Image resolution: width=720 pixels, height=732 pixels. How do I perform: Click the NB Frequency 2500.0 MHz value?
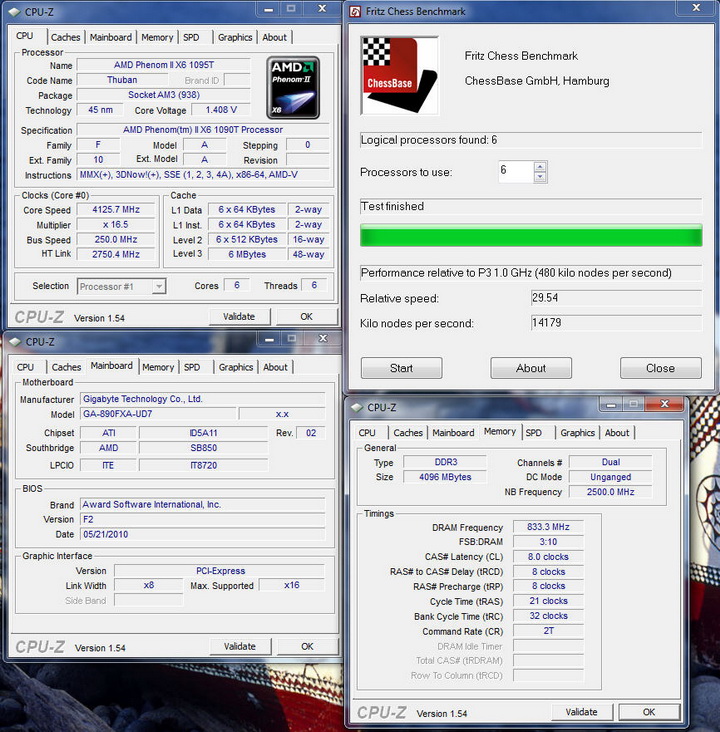pyautogui.click(x=610, y=492)
